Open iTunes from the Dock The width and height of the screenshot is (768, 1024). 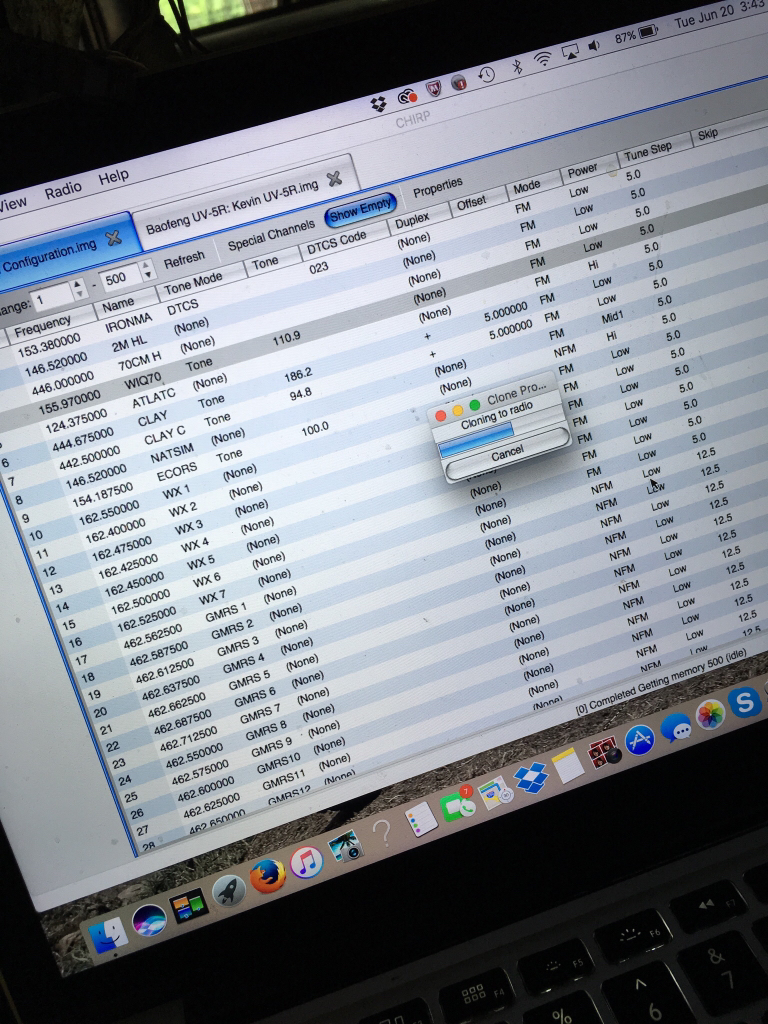point(306,862)
